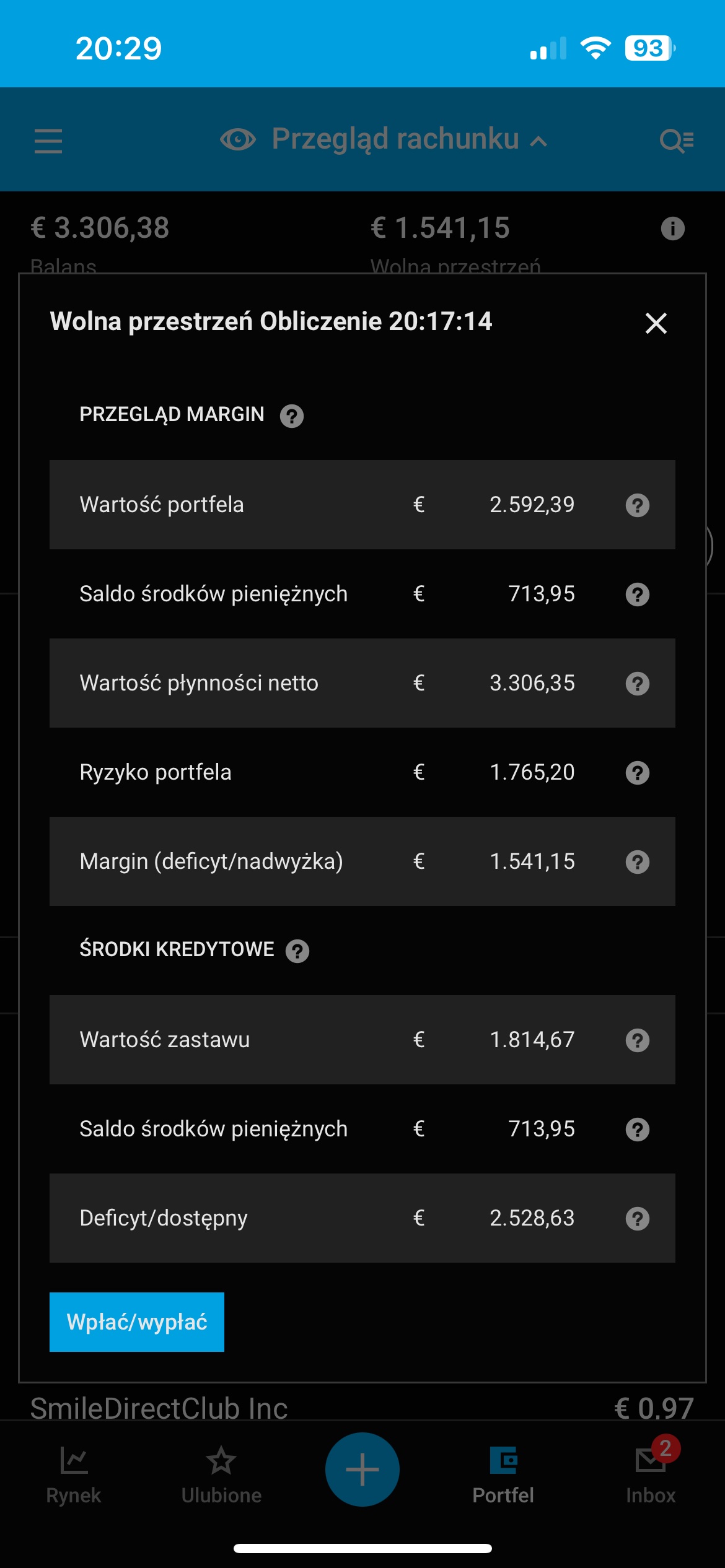
Task: Expand the Przegląd rachunku chevron
Action: [539, 142]
